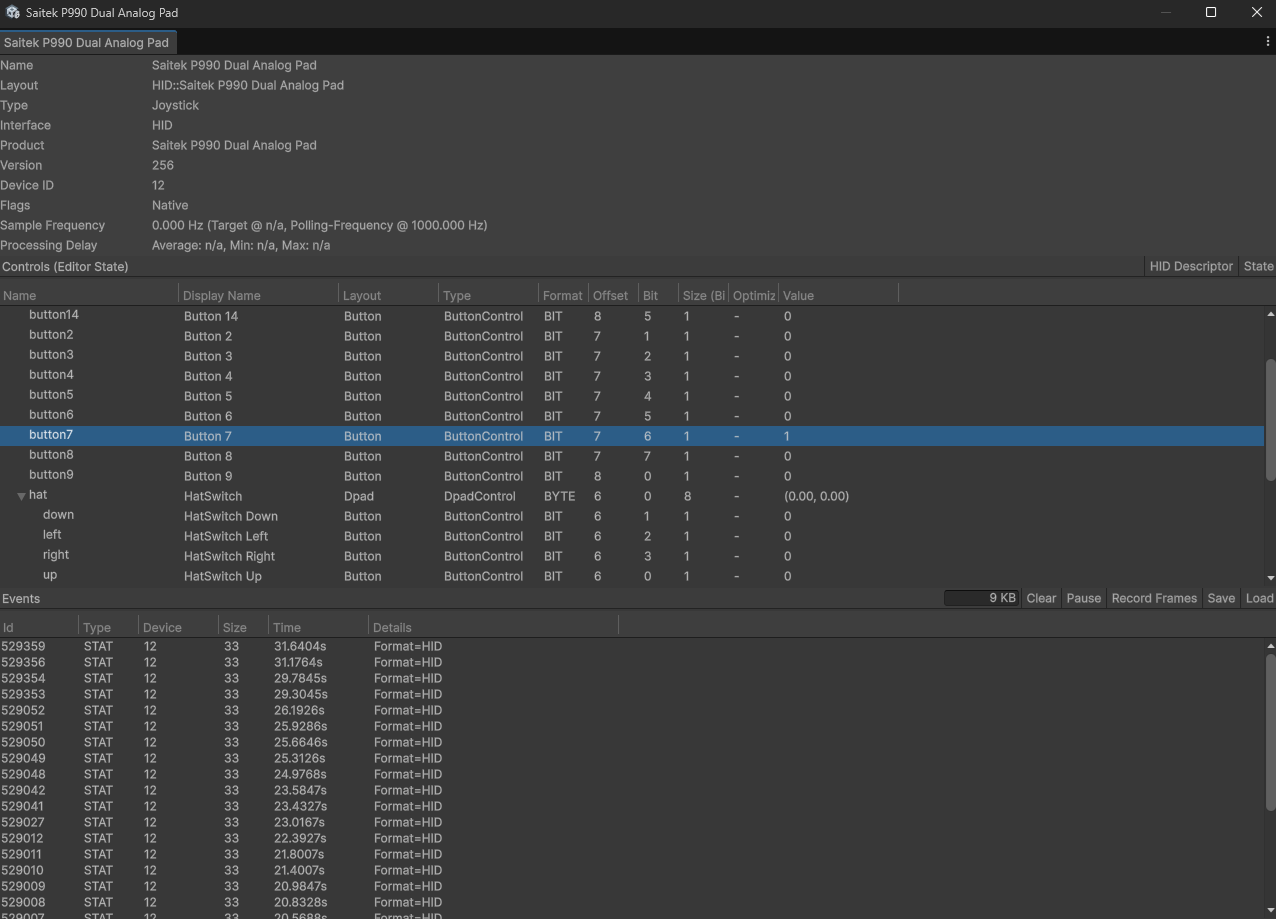Open the kebab menu at top right
Screen dimensions: 1276x919
click(x=1267, y=42)
